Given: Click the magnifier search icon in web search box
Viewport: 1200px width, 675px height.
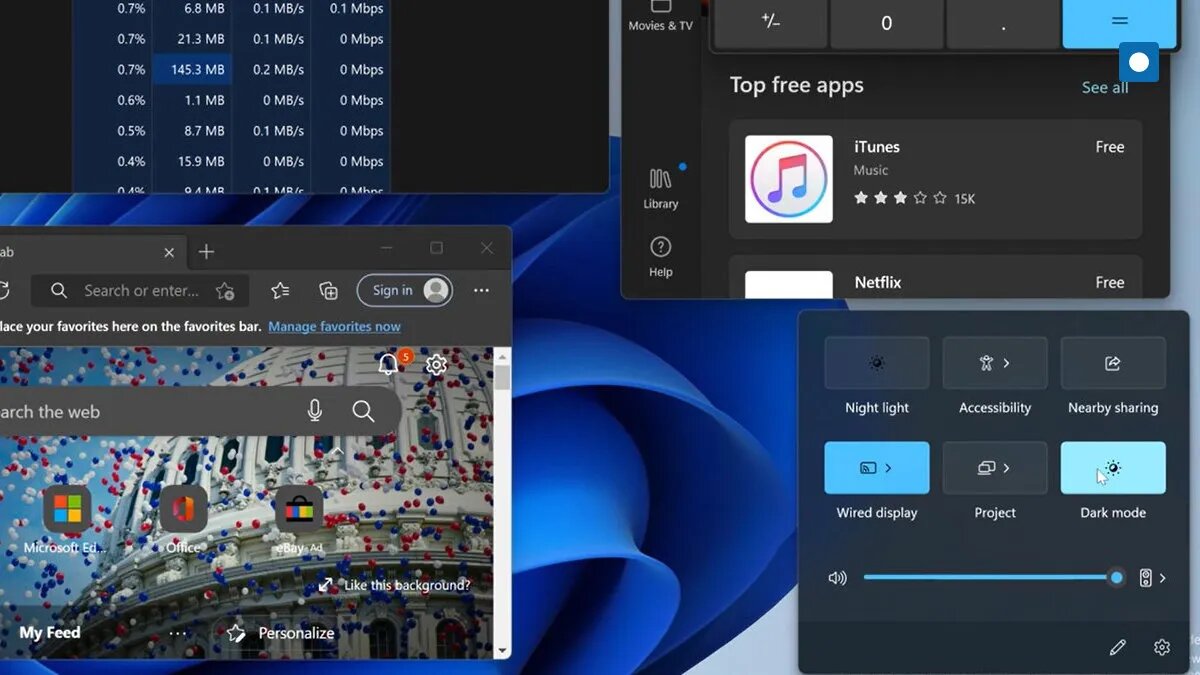Looking at the screenshot, I should coord(363,411).
